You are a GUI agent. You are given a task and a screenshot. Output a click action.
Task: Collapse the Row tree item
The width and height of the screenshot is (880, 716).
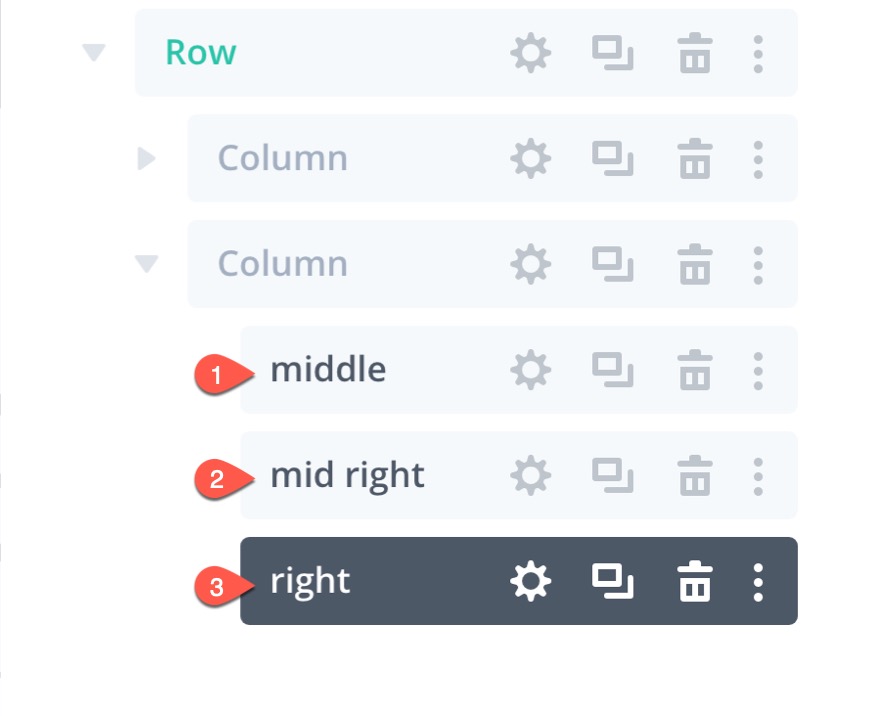(94, 53)
